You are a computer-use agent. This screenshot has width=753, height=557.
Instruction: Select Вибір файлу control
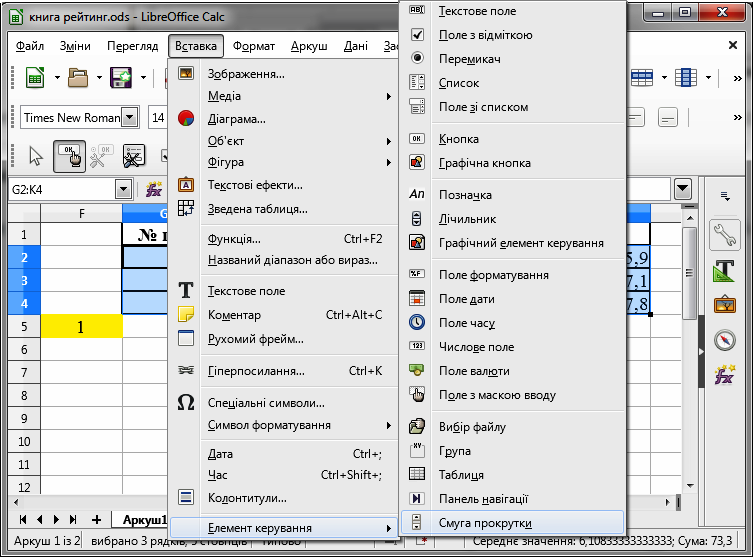512,427
